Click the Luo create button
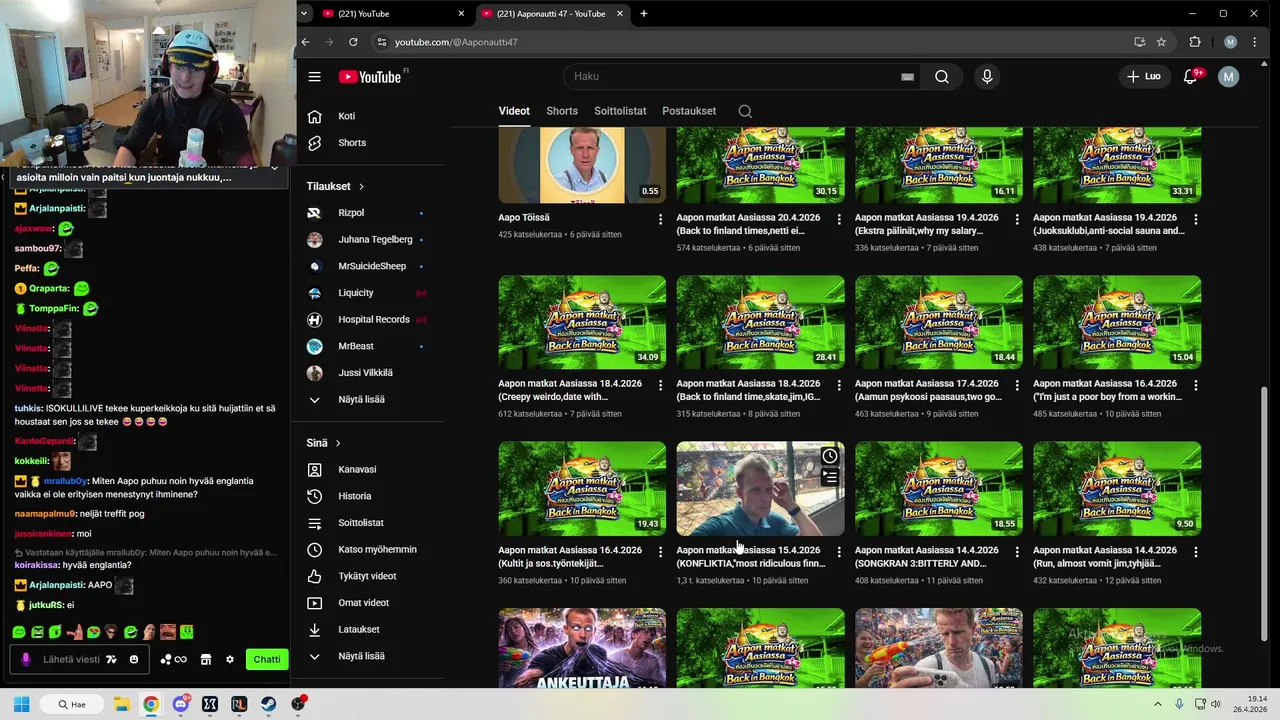This screenshot has height=720, width=1280. tap(1143, 77)
